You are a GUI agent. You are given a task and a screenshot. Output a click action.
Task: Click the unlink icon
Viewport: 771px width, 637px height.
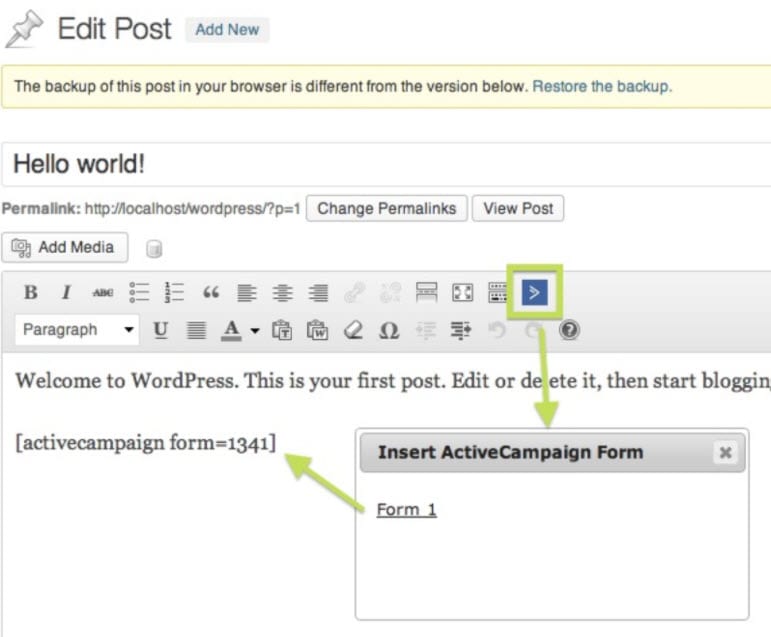pyautogui.click(x=390, y=293)
